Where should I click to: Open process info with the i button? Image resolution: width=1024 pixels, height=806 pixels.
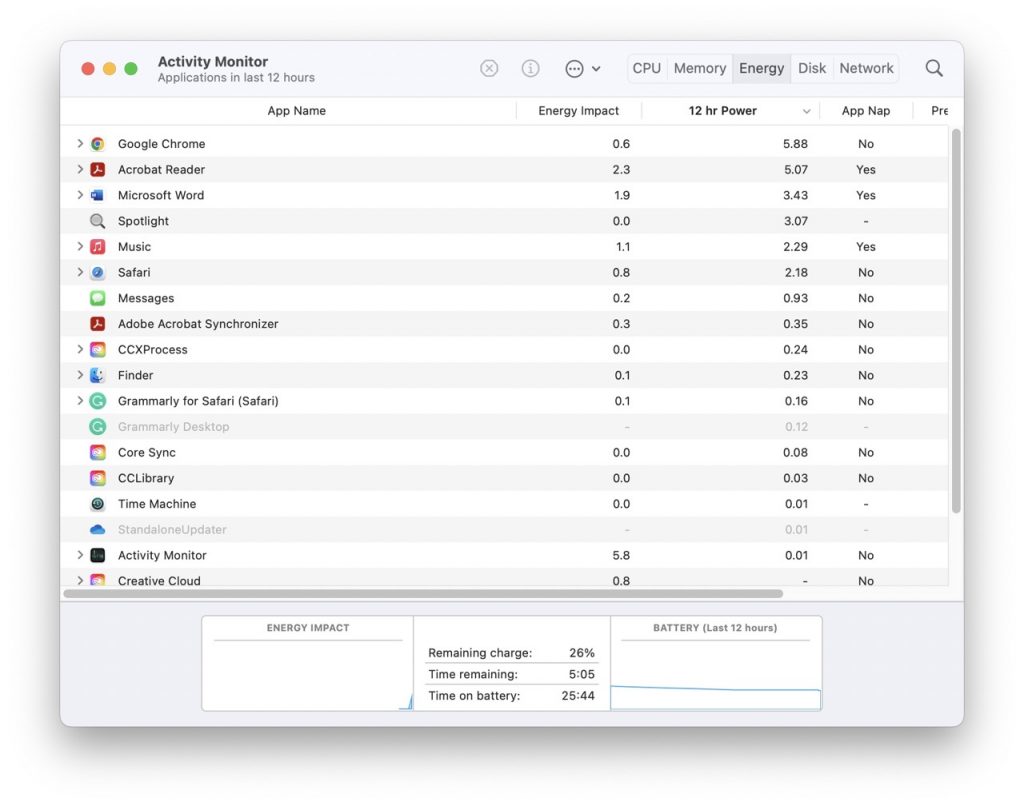point(530,68)
